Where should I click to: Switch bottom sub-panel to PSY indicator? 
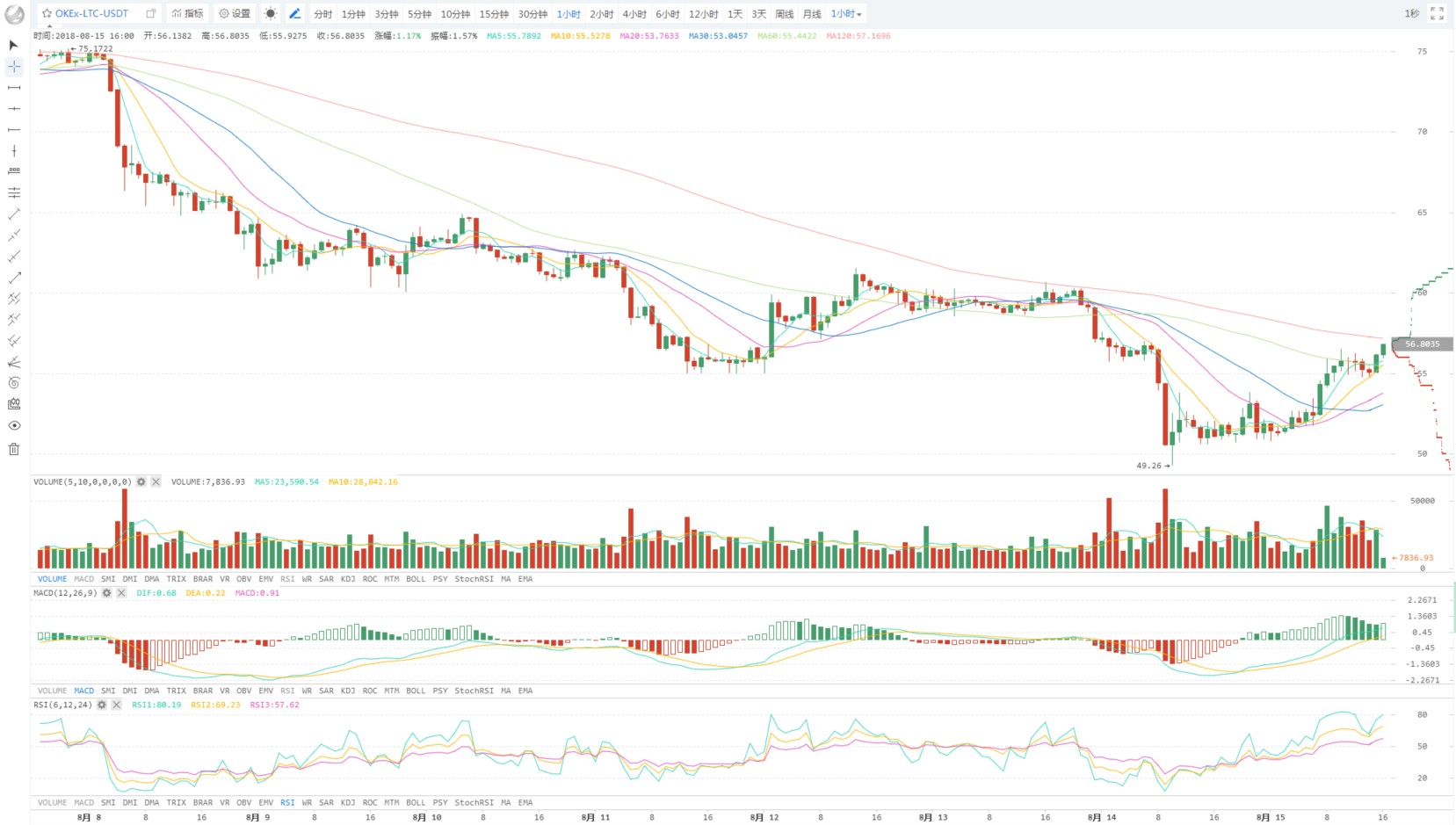click(x=440, y=802)
